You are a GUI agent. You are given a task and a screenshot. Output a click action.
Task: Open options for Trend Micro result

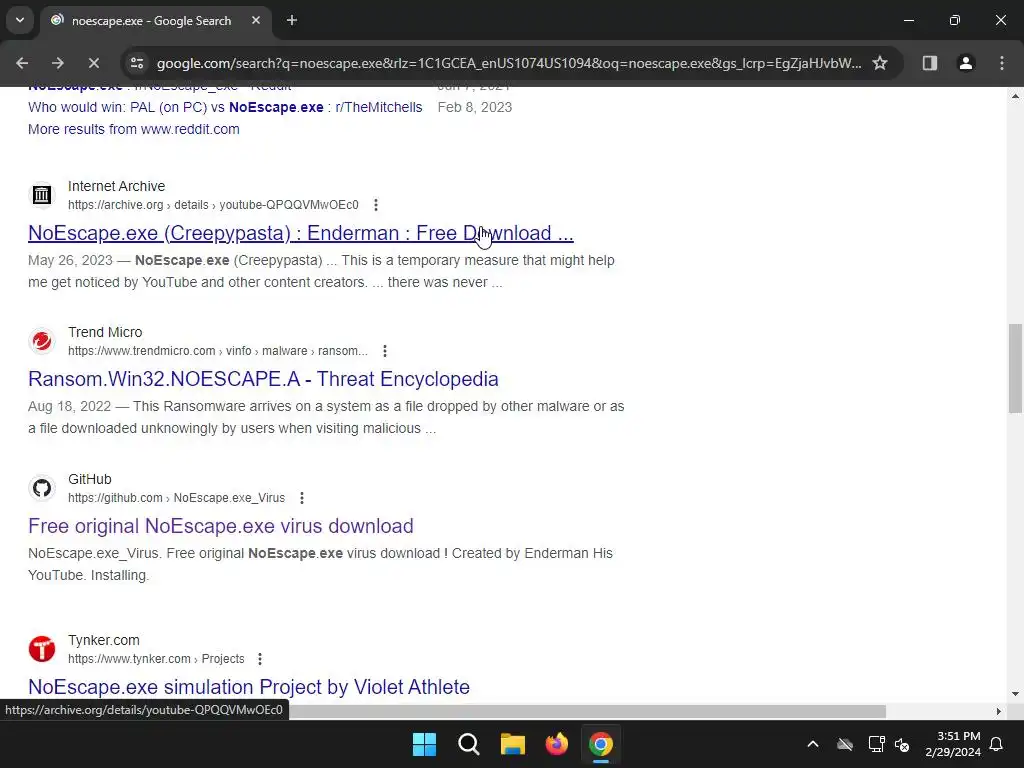[385, 351]
